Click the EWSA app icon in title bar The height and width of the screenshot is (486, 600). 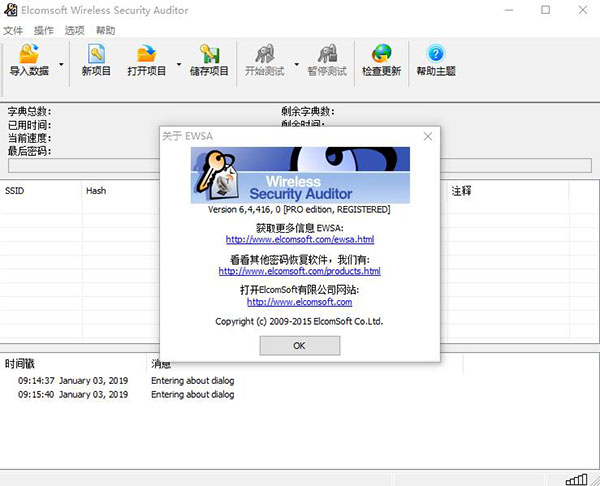10,10
